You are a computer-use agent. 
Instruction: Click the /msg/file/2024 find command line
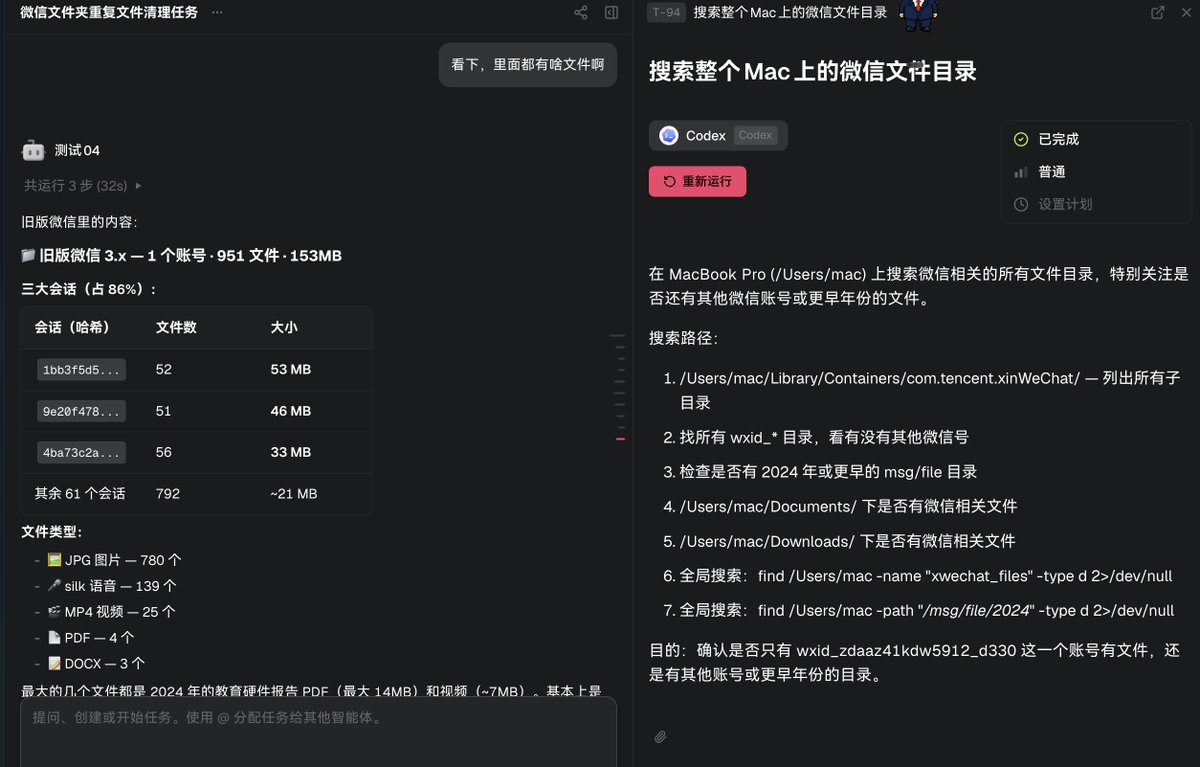[x=927, y=610]
